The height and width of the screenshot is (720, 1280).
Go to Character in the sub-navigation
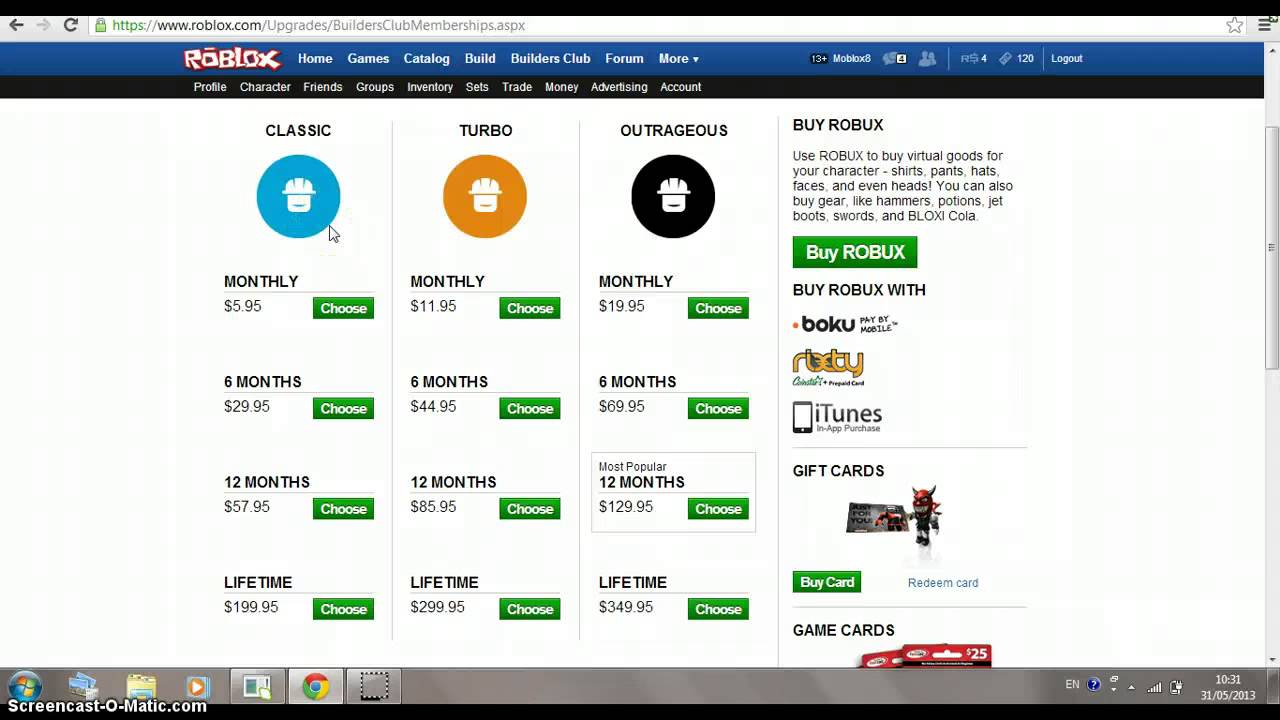click(x=265, y=87)
